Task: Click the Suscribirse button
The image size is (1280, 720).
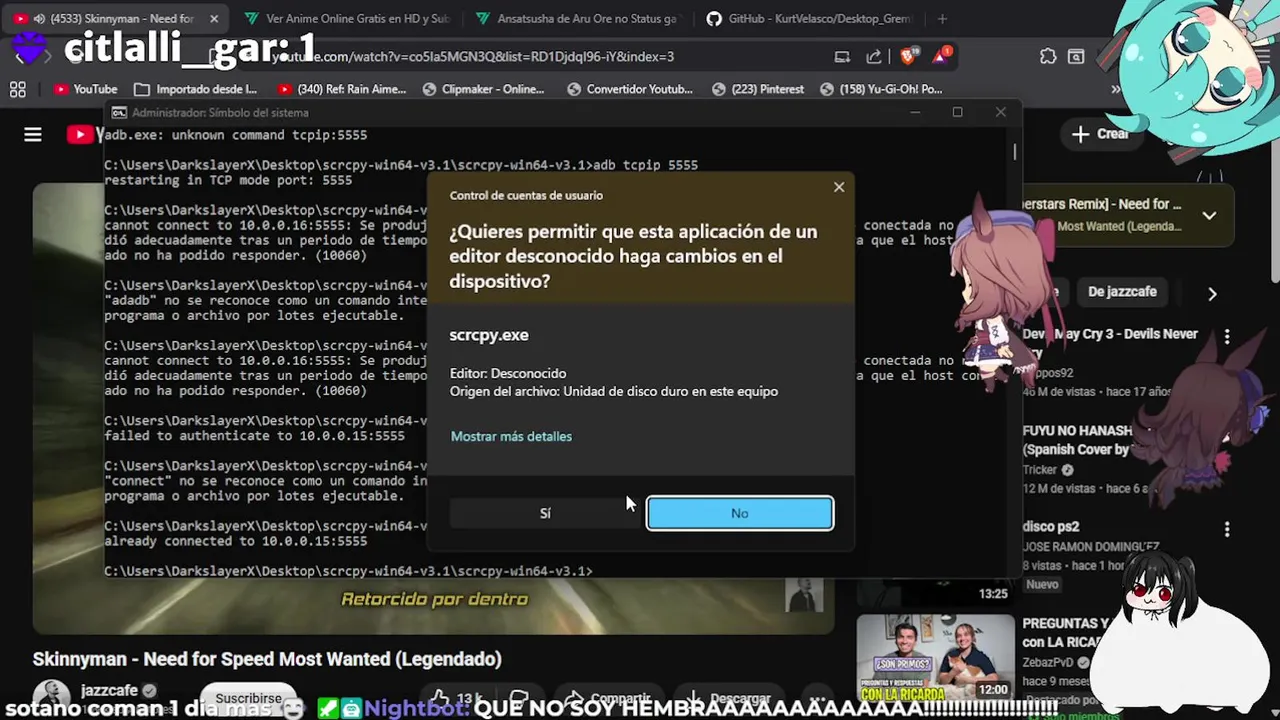Action: coord(249,698)
